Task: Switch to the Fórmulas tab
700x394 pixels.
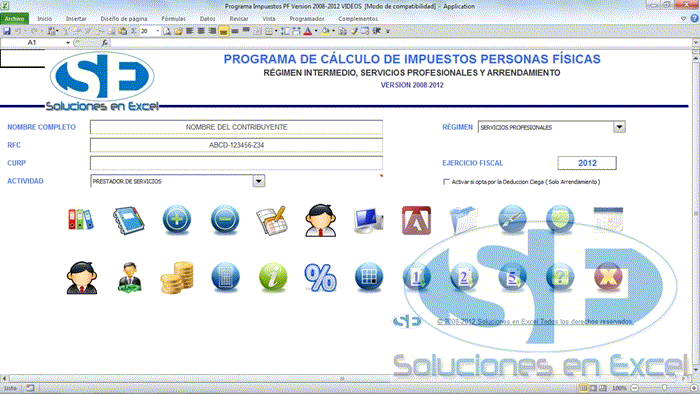Action: click(x=173, y=19)
